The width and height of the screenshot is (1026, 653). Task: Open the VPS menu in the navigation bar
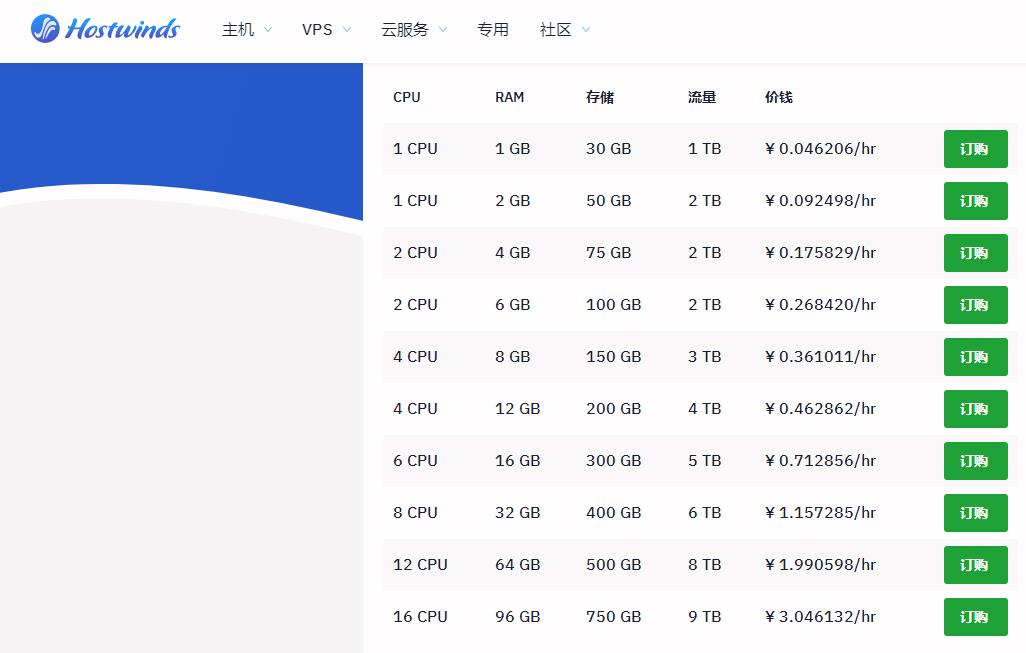pyautogui.click(x=316, y=30)
